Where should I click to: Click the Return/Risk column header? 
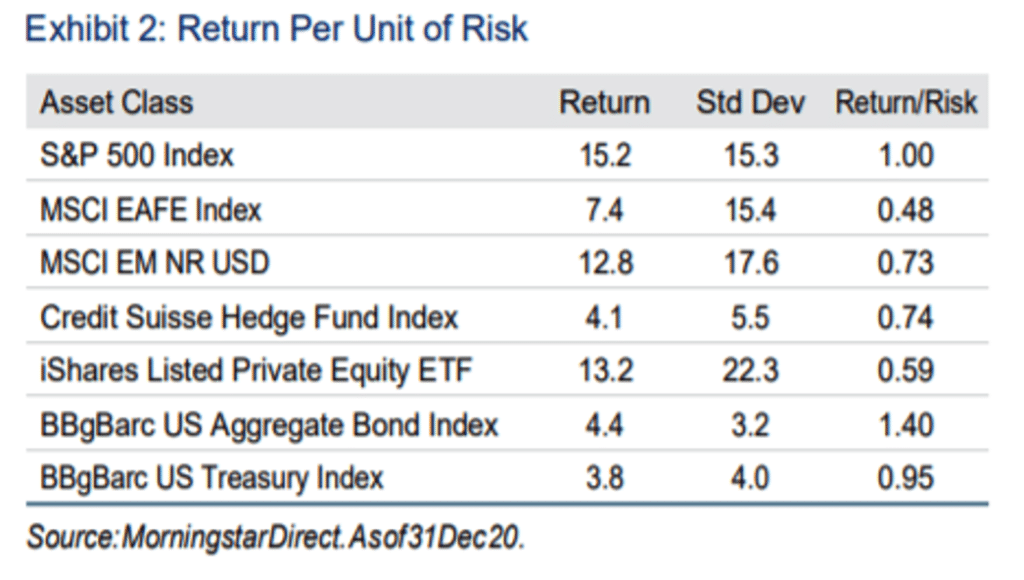click(x=906, y=103)
